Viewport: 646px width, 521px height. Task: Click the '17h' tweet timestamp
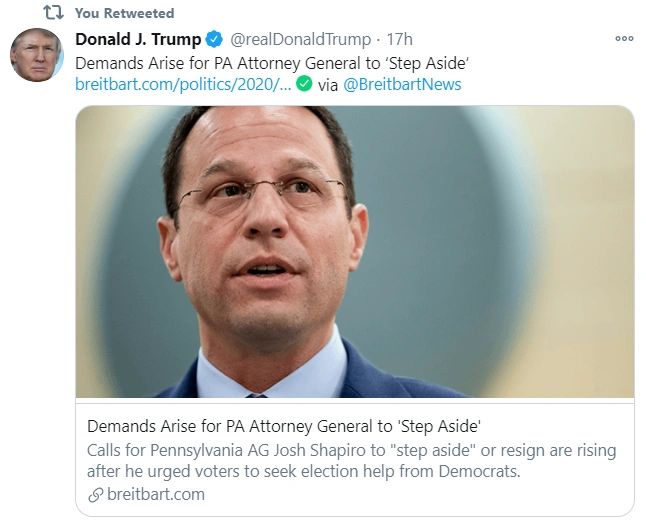399,40
